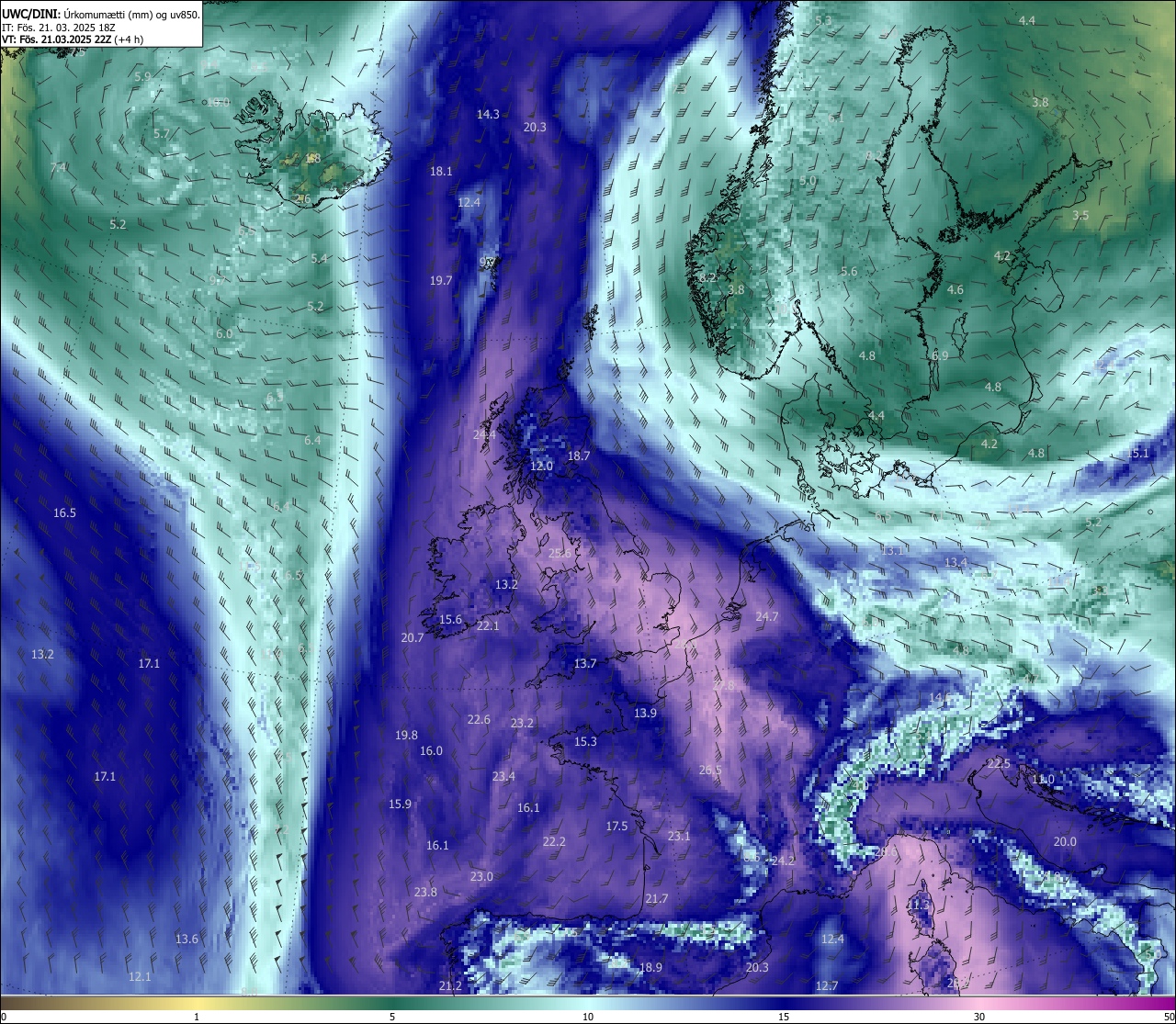This screenshot has width=1176, height=1024.
Task: Click the 5.6 value label
Action: 849,272
